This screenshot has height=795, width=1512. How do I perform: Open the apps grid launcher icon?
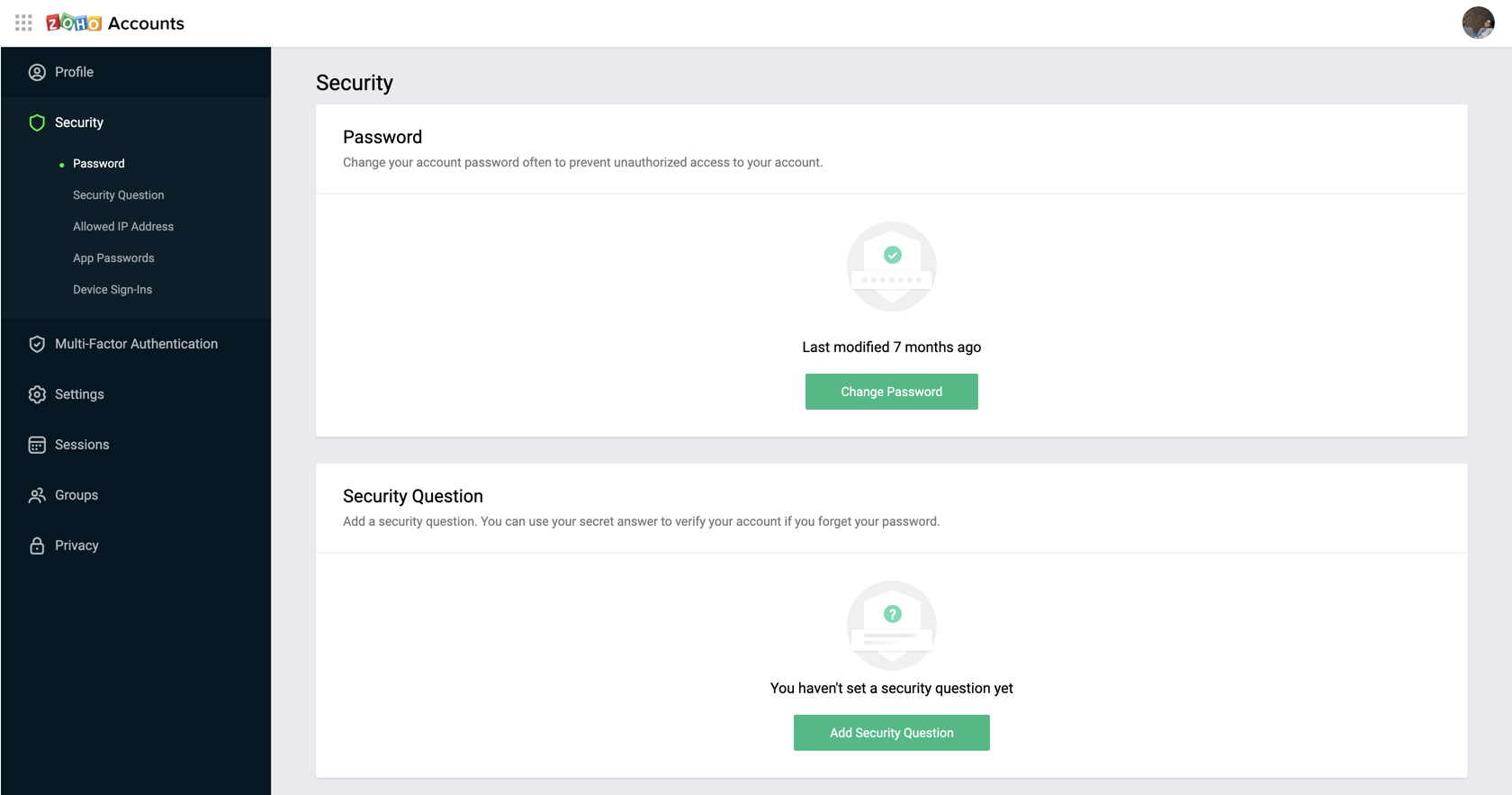tap(23, 23)
